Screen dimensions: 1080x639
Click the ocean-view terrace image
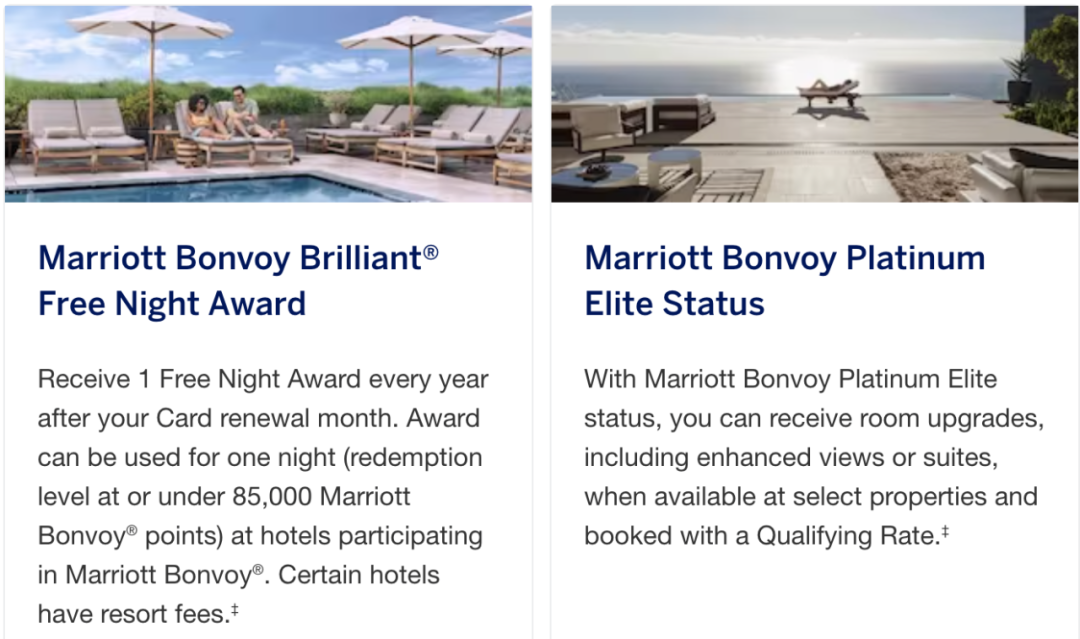tap(814, 104)
